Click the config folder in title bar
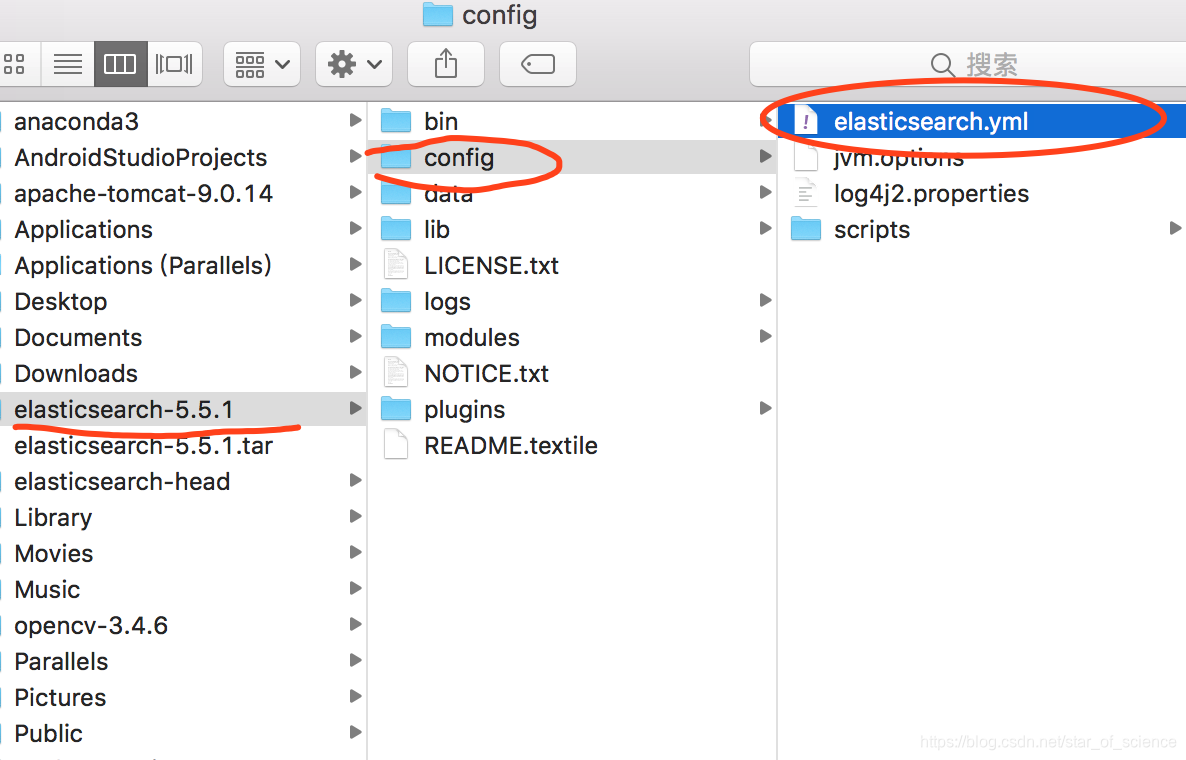The width and height of the screenshot is (1186, 760). pos(480,14)
